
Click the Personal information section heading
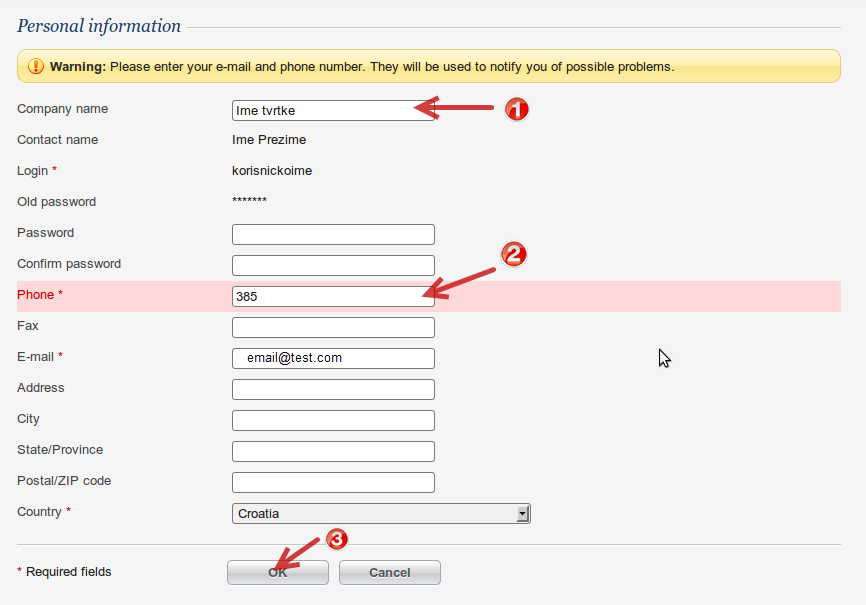coord(99,26)
